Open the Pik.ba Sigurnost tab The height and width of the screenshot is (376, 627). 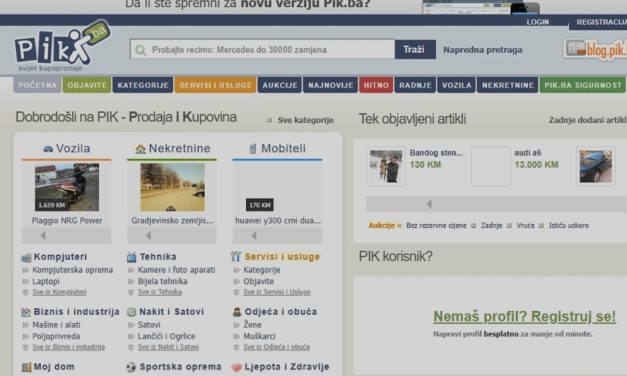pyautogui.click(x=583, y=85)
